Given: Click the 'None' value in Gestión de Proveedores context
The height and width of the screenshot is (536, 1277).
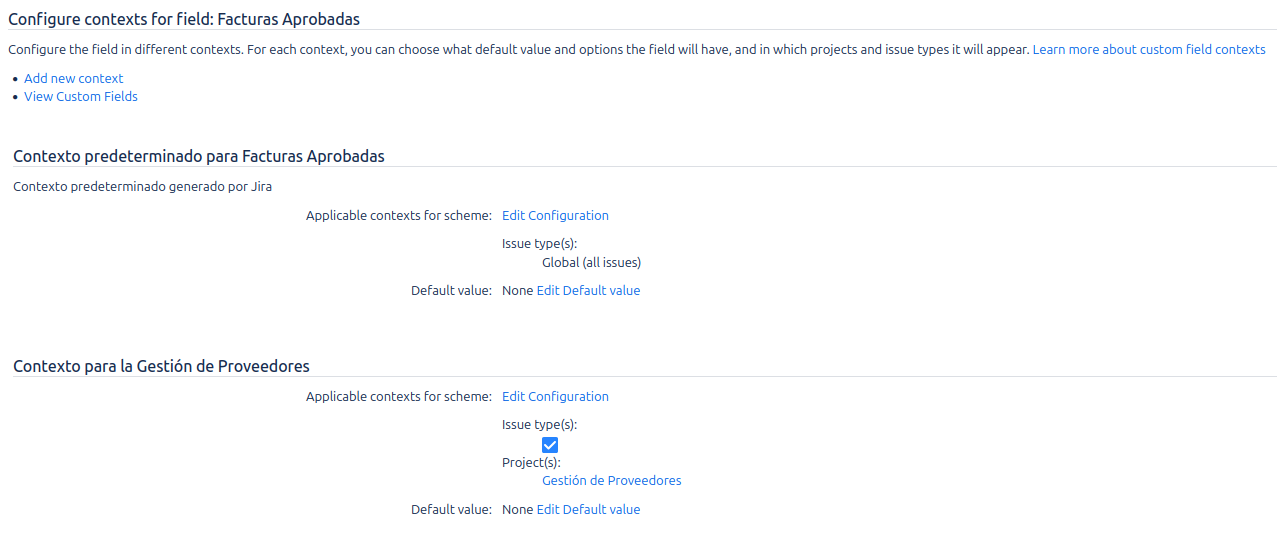Looking at the screenshot, I should click(517, 510).
